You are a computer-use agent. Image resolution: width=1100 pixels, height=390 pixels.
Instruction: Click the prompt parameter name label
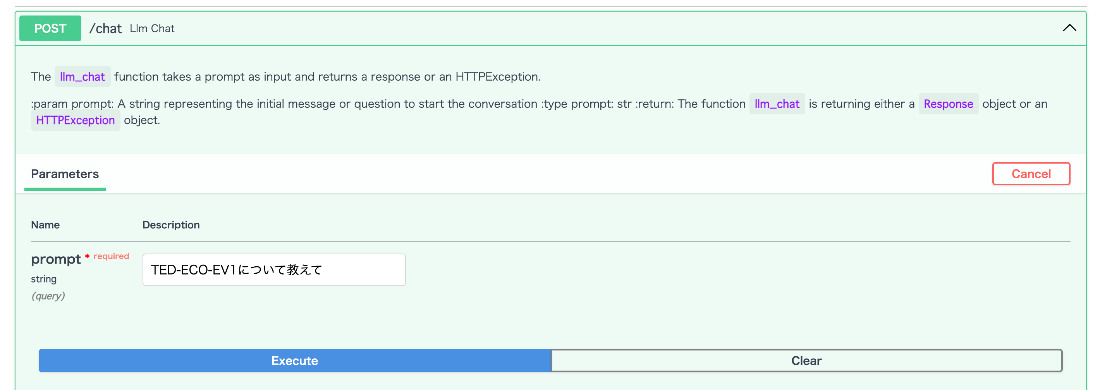coord(56,260)
